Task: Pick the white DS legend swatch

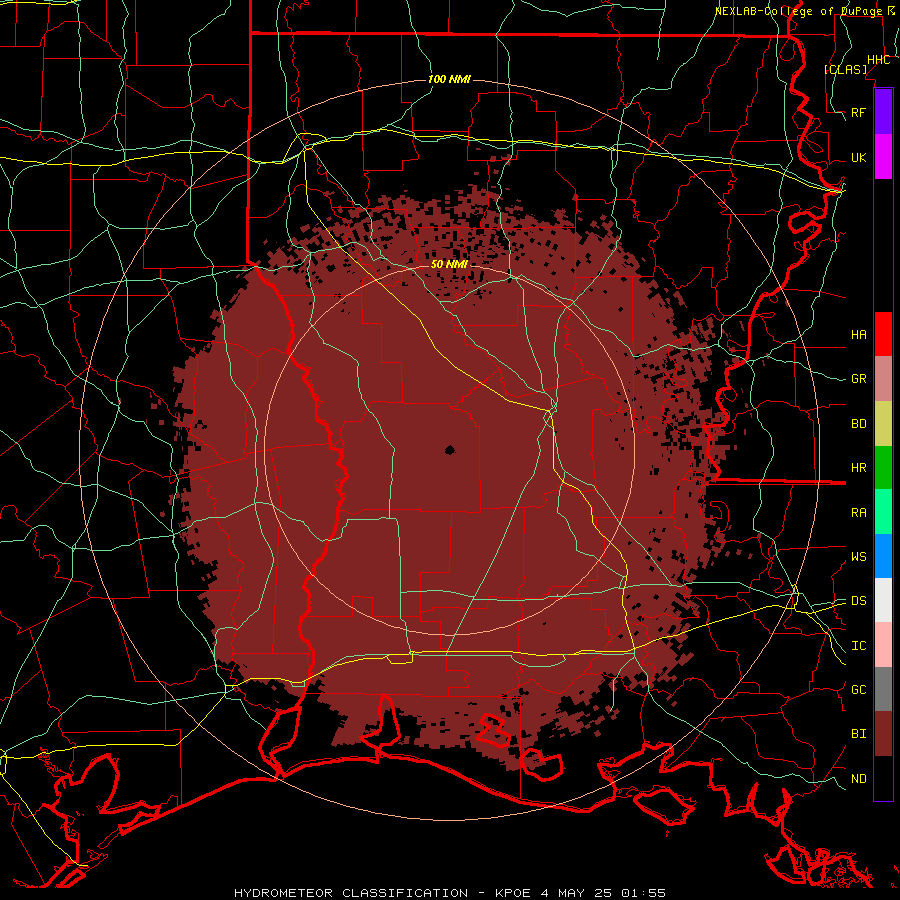Action: point(883,600)
